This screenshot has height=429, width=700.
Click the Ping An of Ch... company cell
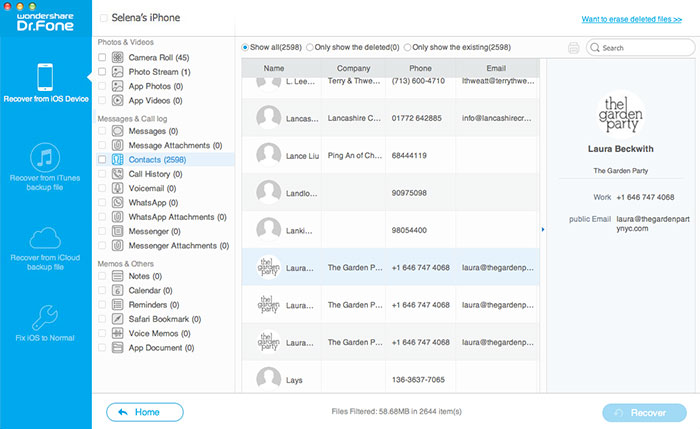(354, 155)
